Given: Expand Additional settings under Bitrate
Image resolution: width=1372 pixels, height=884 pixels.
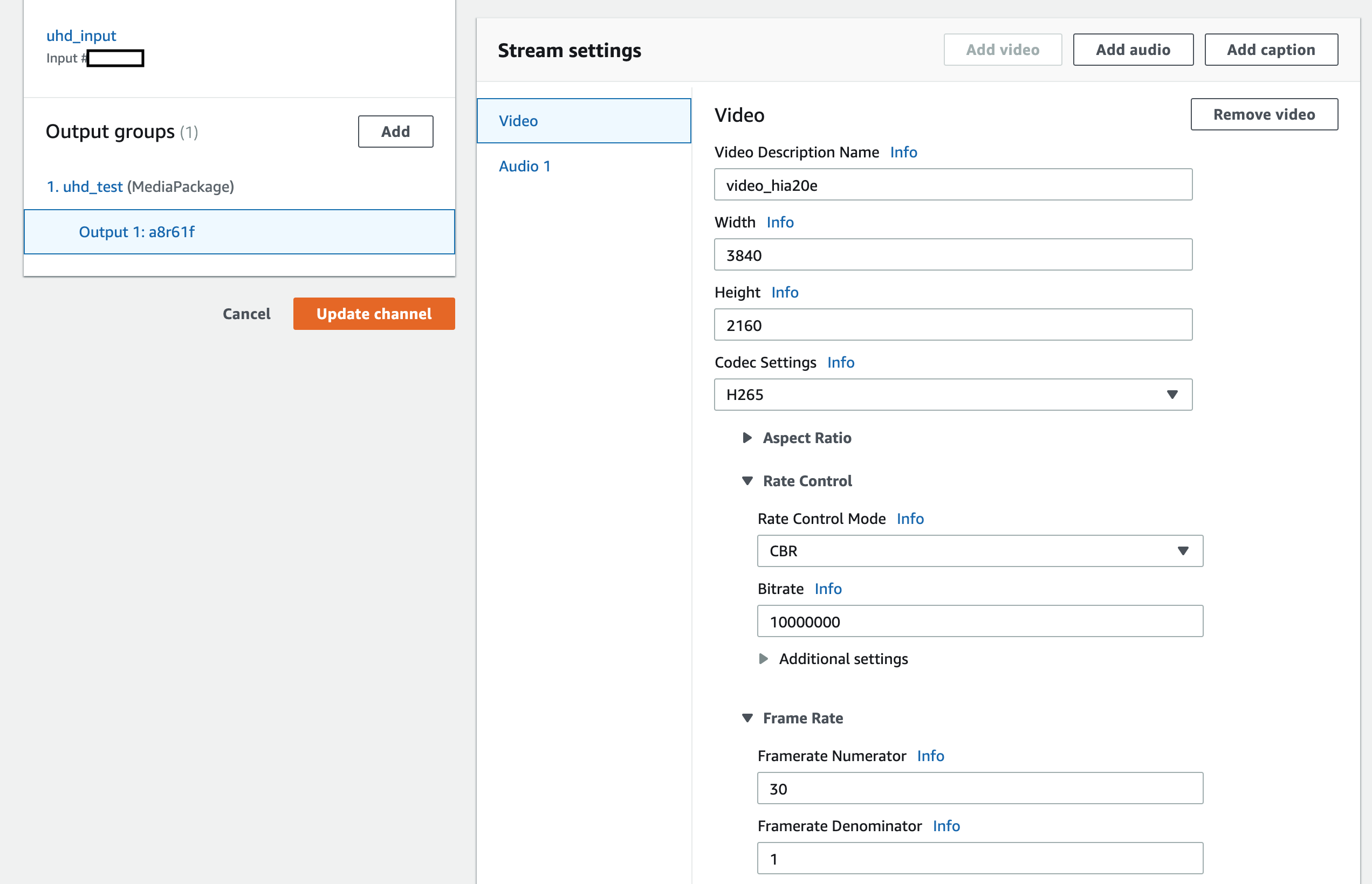Looking at the screenshot, I should point(764,659).
